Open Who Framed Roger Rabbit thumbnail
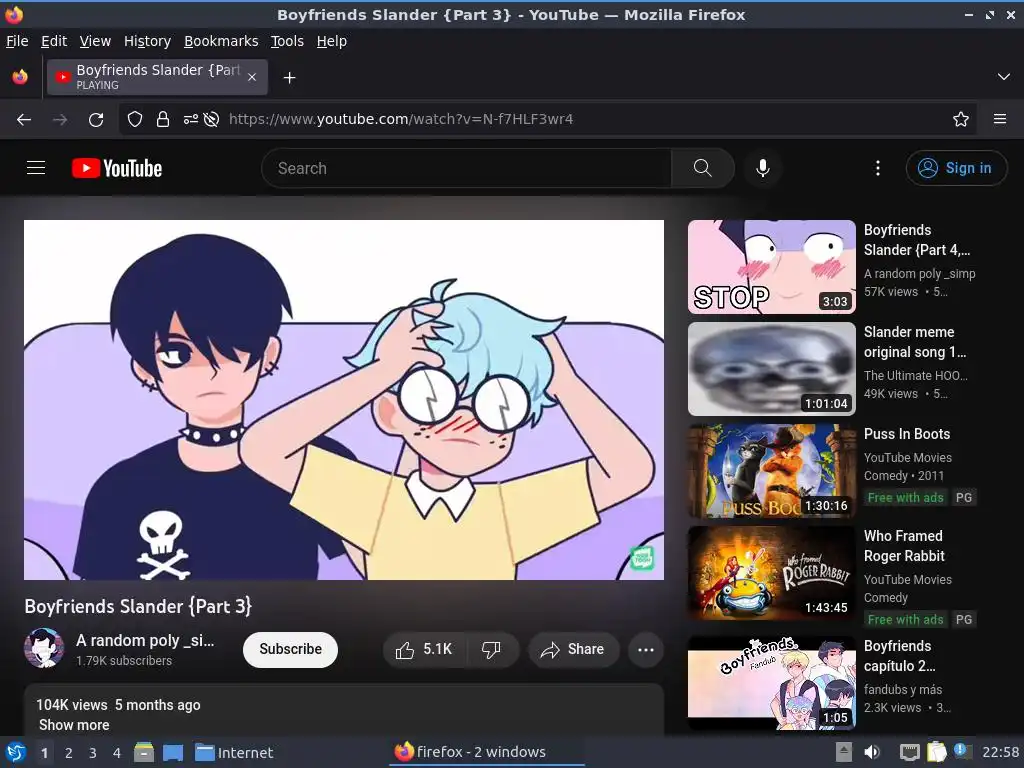This screenshot has width=1024, height=768. click(772, 573)
